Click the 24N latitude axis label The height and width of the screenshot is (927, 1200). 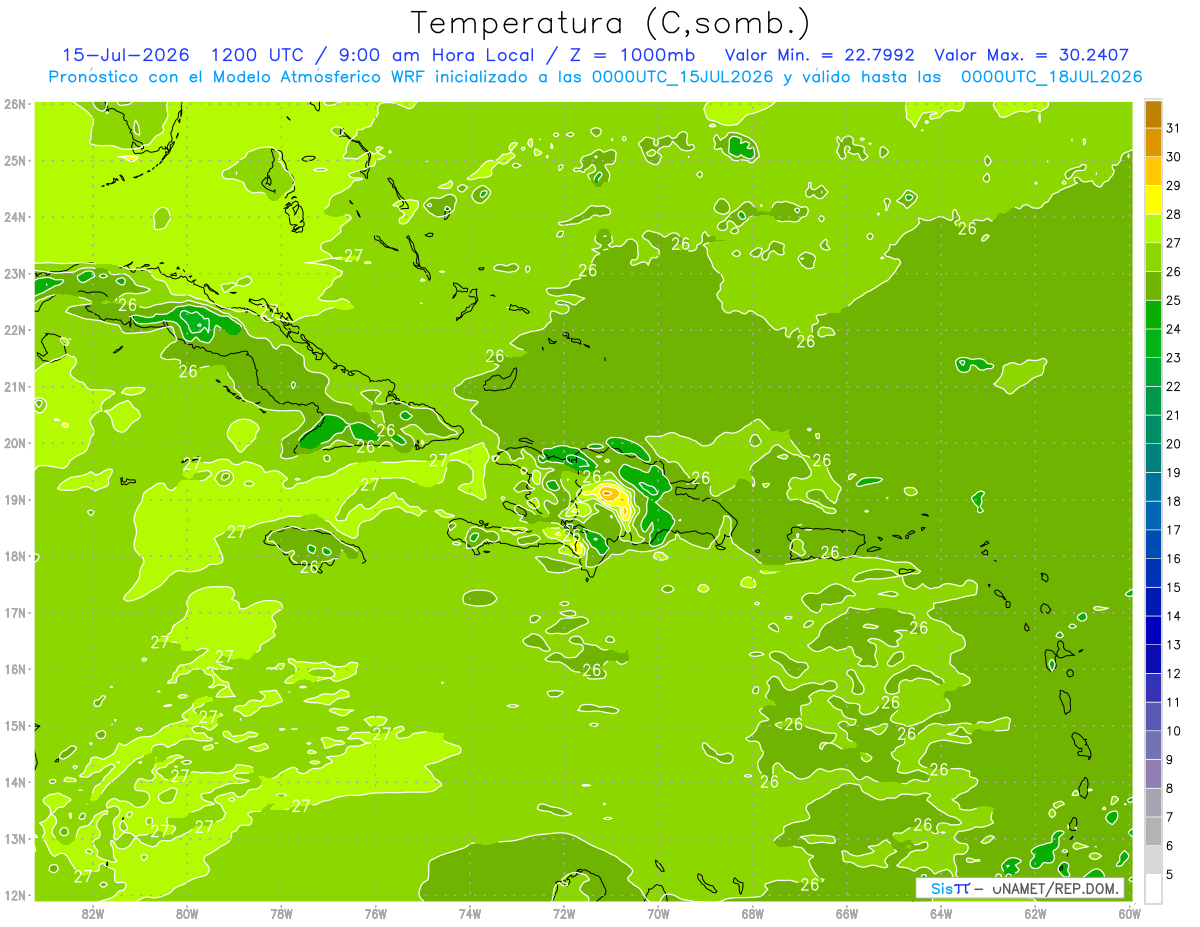click(x=14, y=217)
